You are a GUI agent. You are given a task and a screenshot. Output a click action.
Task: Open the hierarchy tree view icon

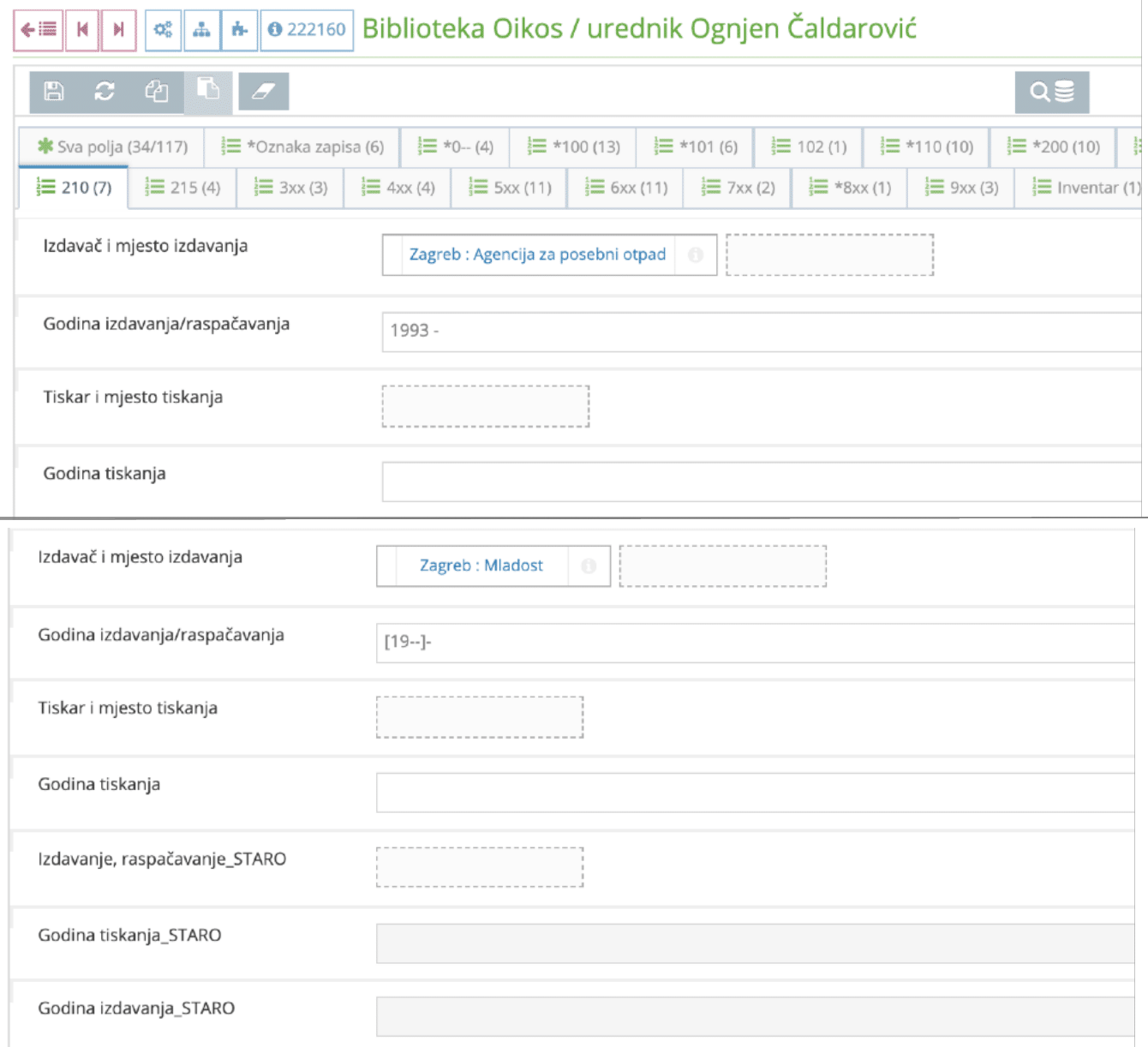(x=200, y=27)
